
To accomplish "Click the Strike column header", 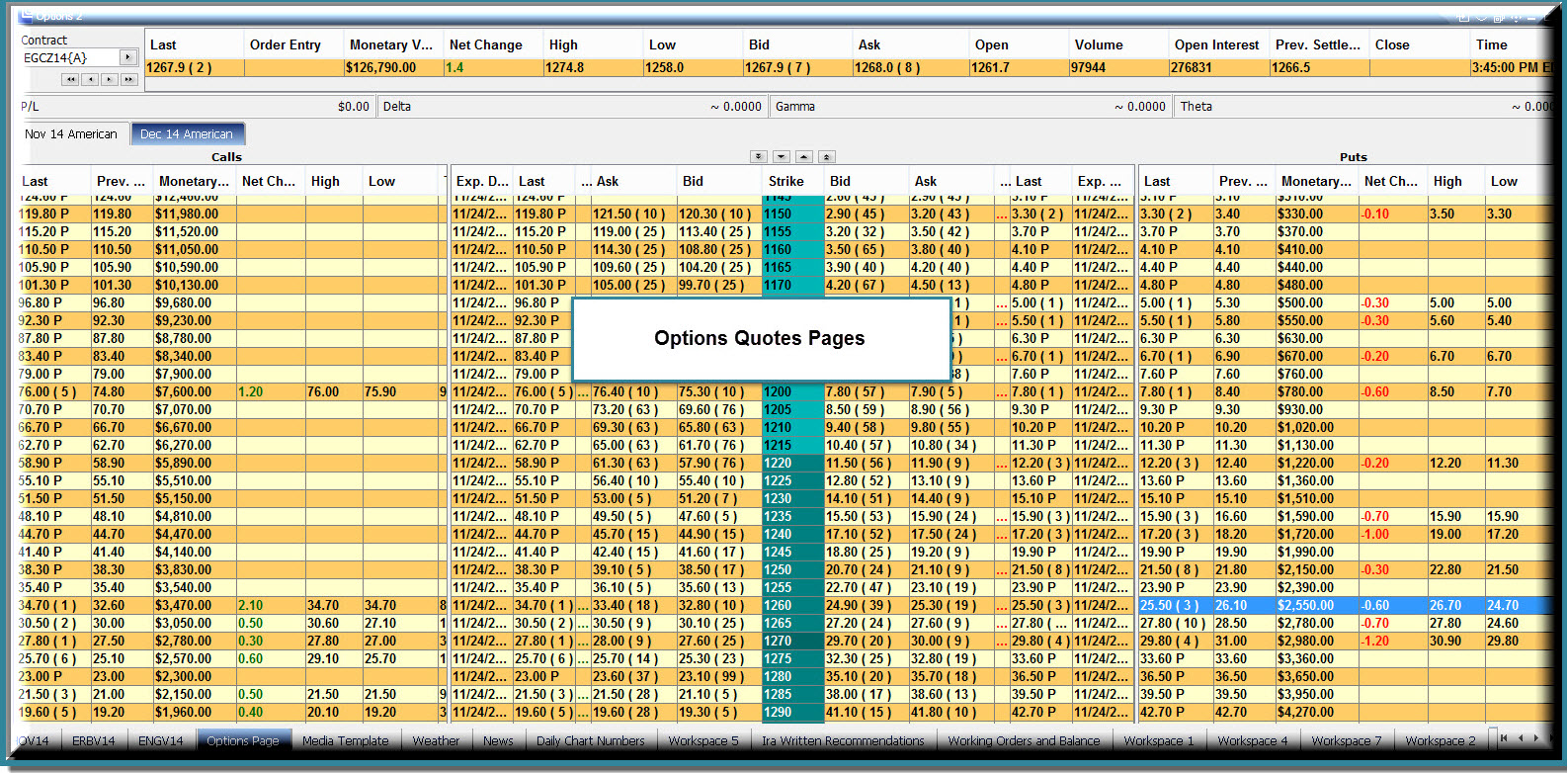I will click(792, 181).
